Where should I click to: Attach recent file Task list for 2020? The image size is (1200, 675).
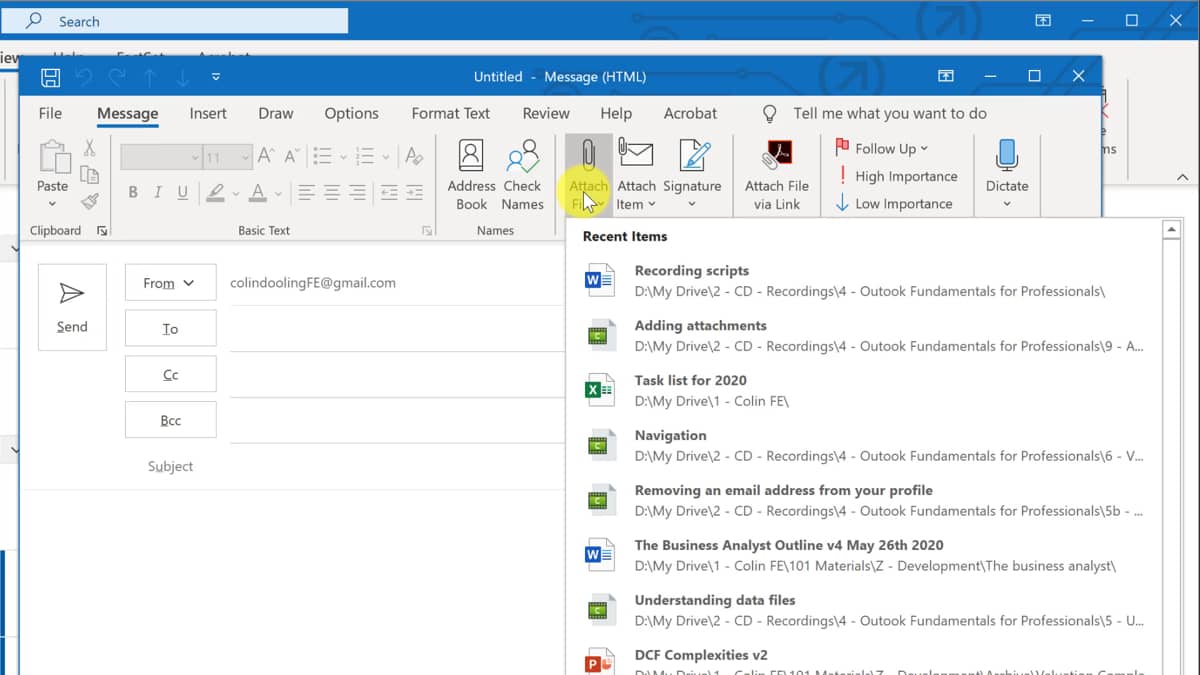[x=864, y=391]
